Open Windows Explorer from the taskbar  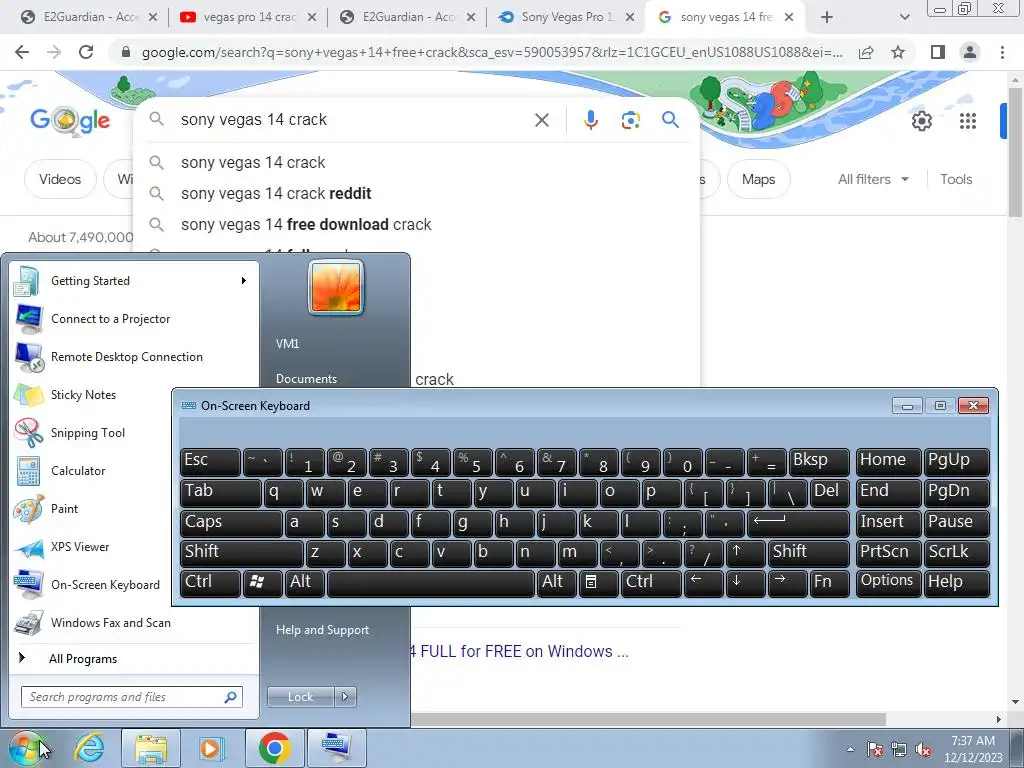151,748
